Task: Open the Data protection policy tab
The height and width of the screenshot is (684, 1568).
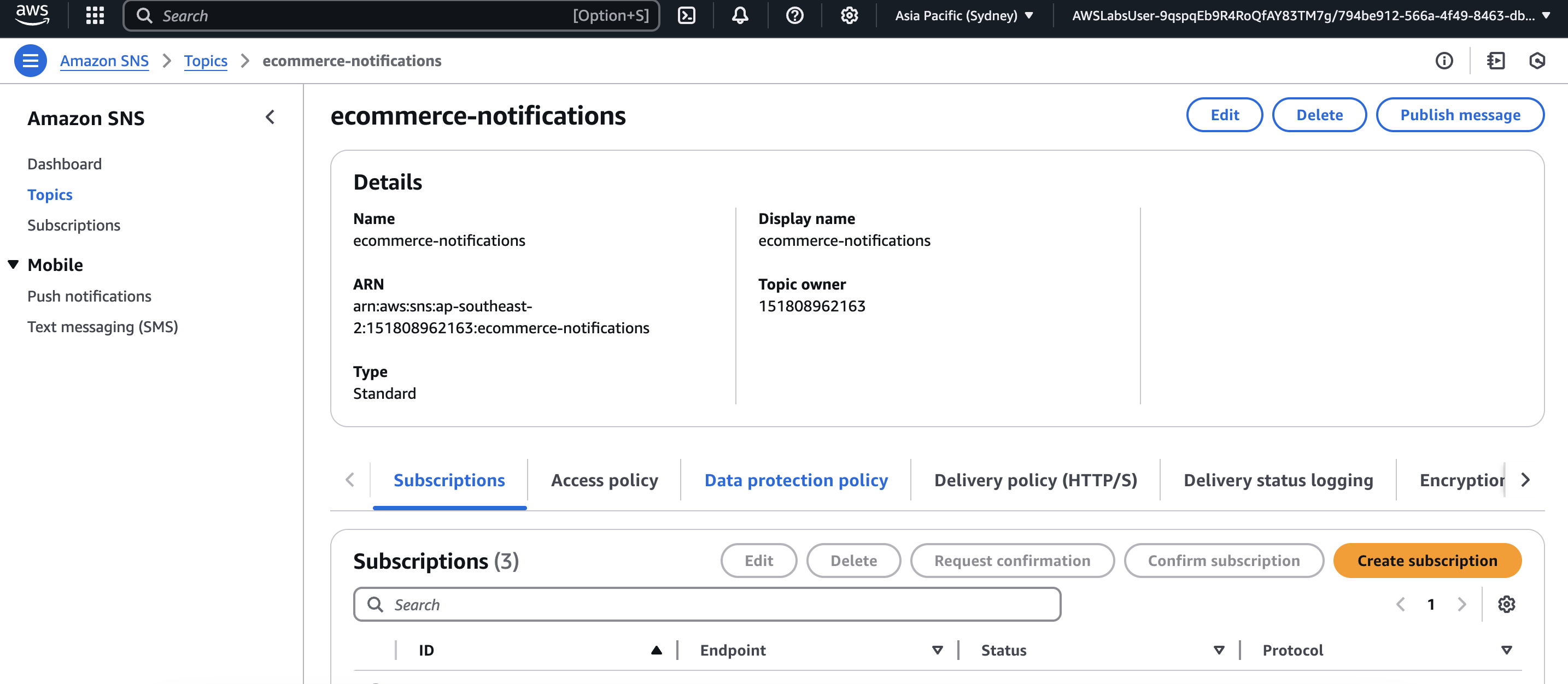Action: [x=795, y=480]
